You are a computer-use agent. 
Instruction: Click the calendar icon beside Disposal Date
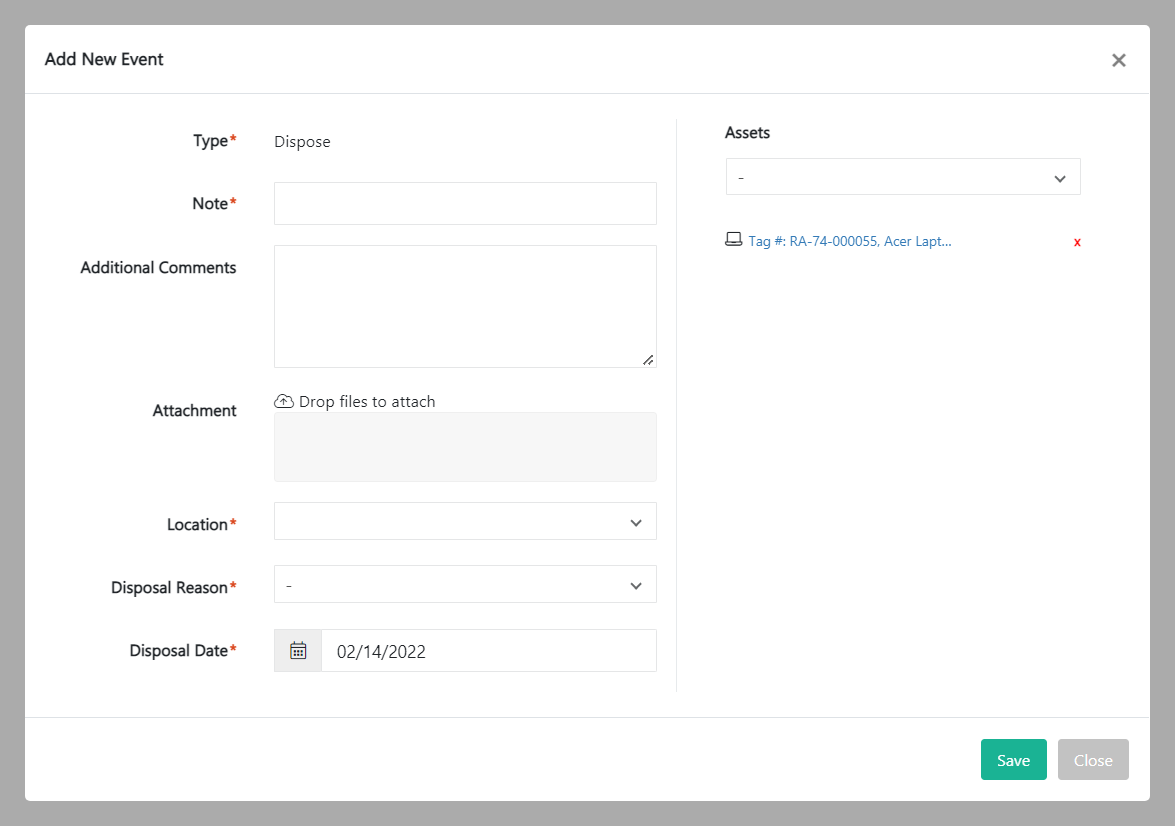click(298, 651)
